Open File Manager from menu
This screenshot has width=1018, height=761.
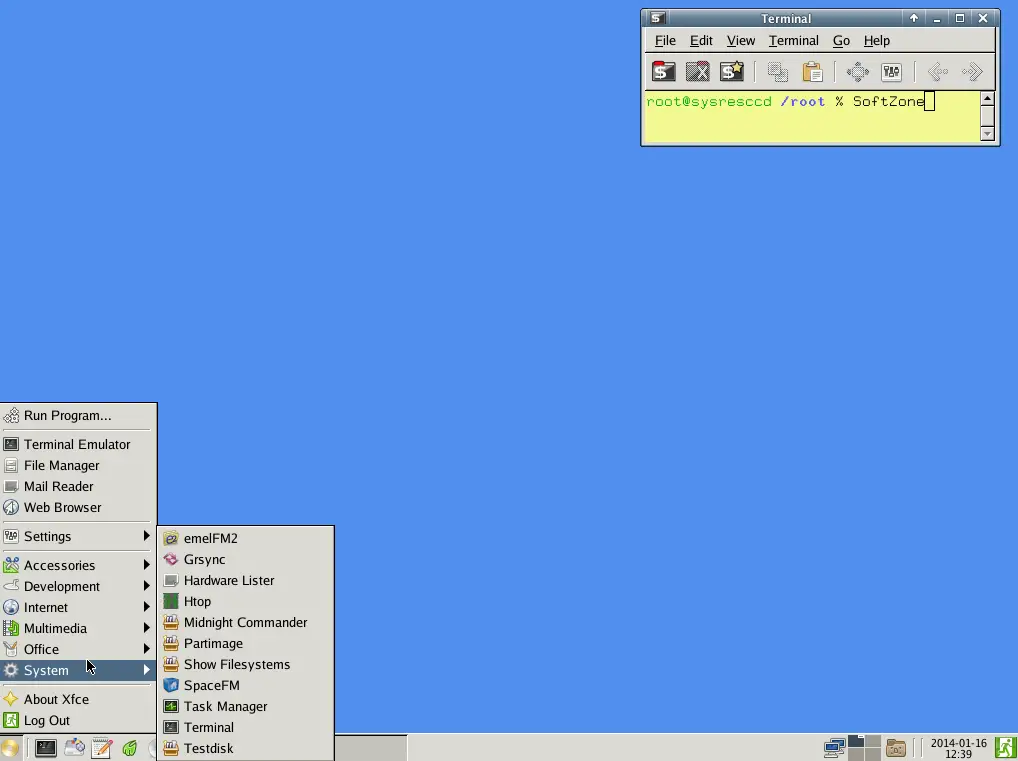tap(78, 466)
